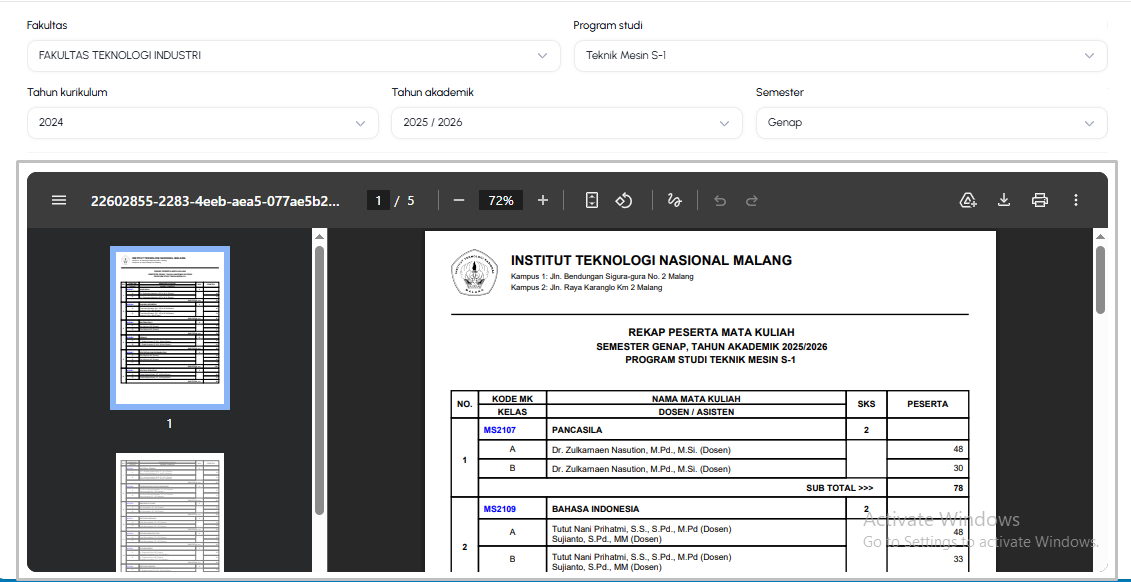1131x582 pixels.
Task: Click the undo arrow icon
Action: (x=719, y=200)
